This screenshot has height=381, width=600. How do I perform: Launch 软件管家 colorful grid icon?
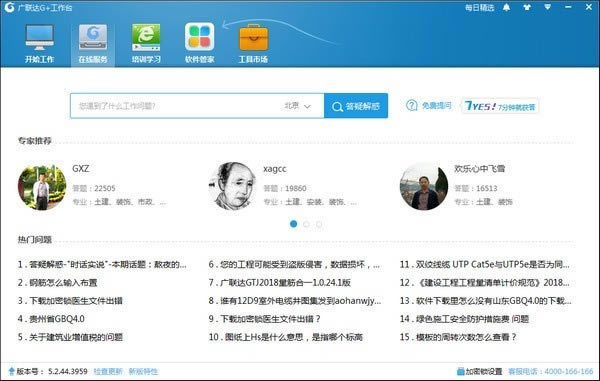(x=199, y=37)
